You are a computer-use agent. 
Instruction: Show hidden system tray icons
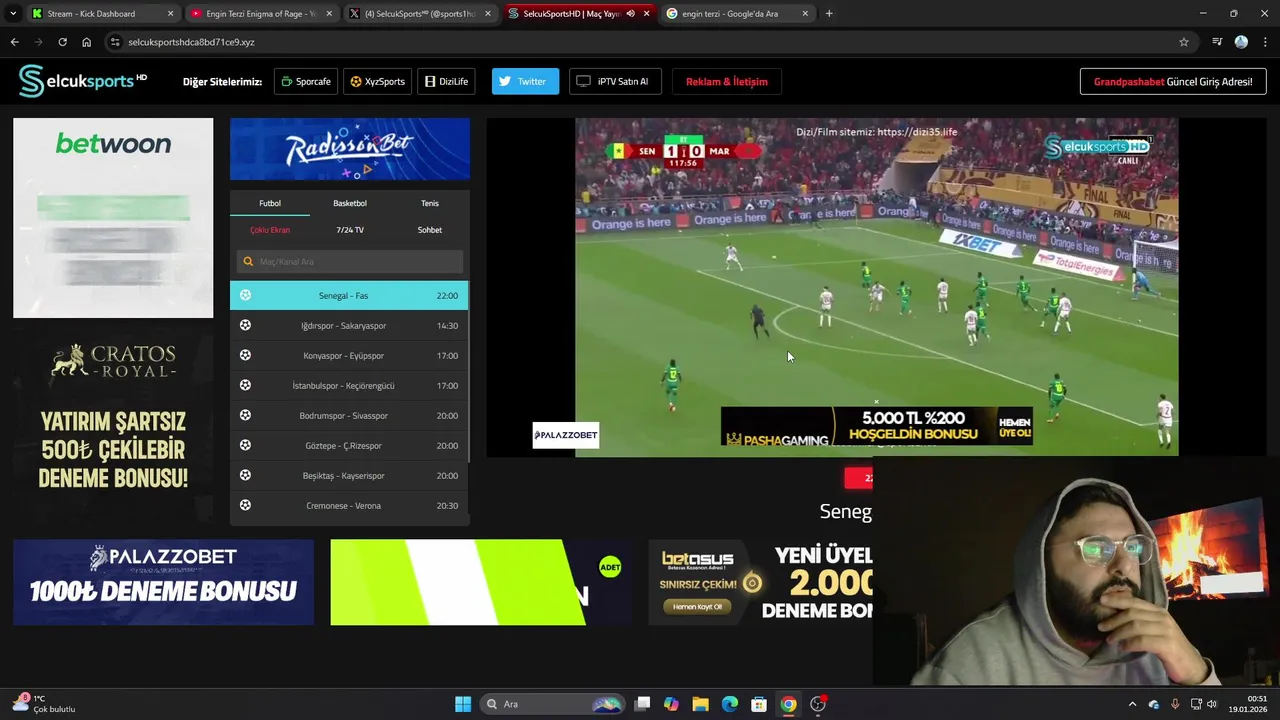click(x=1132, y=704)
